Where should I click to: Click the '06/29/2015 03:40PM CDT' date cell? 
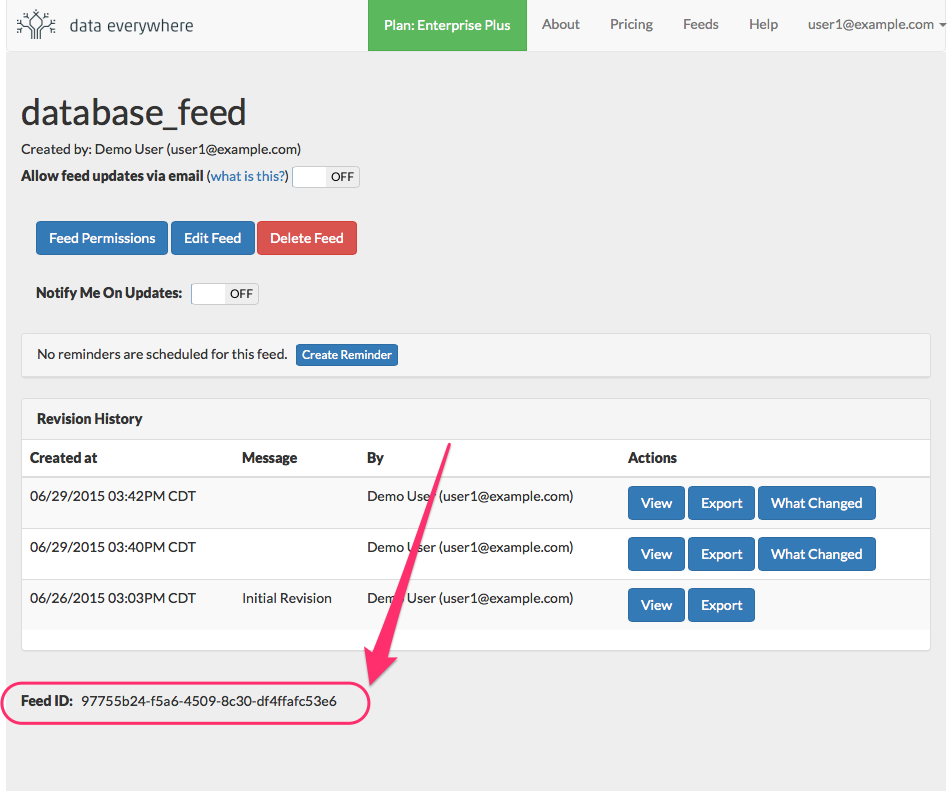click(113, 548)
